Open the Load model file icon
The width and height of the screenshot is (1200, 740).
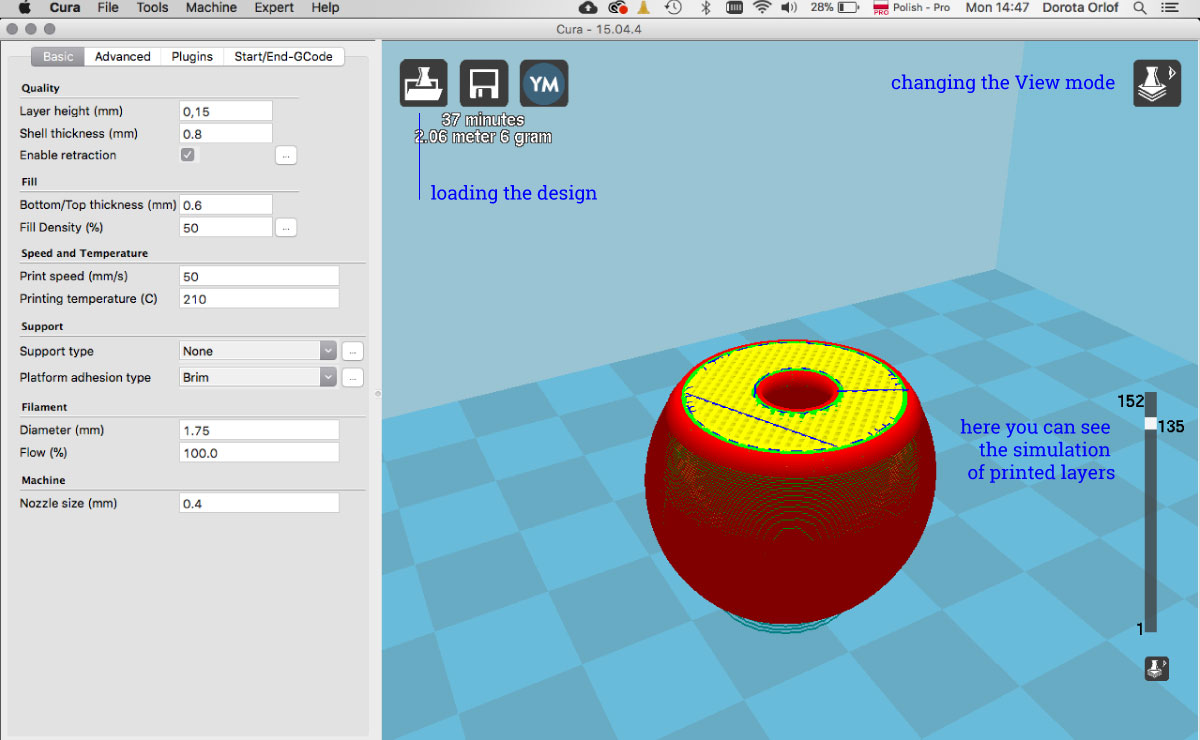click(424, 83)
